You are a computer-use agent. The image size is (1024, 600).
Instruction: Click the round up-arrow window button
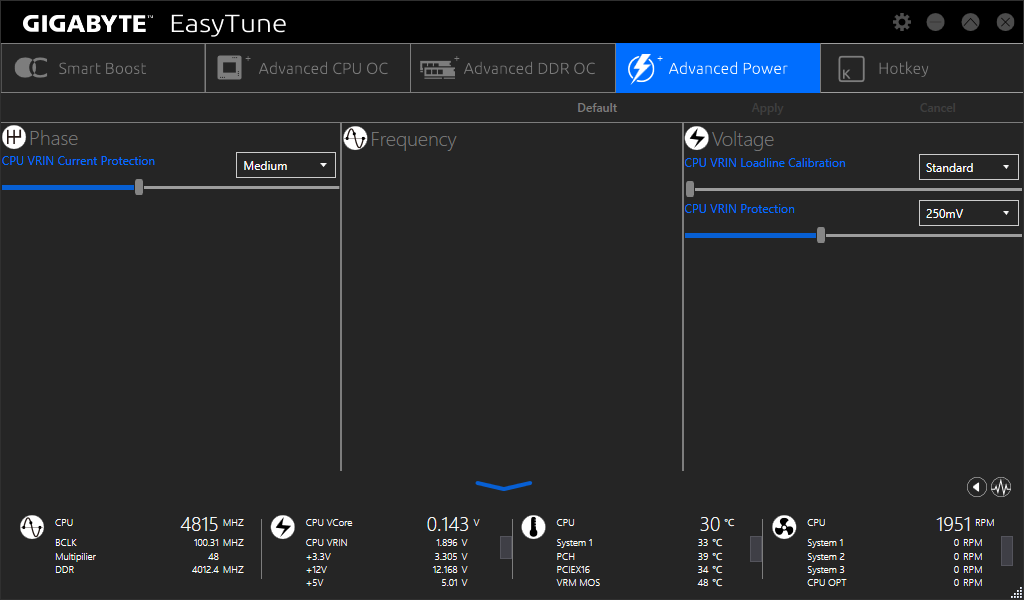[x=970, y=22]
